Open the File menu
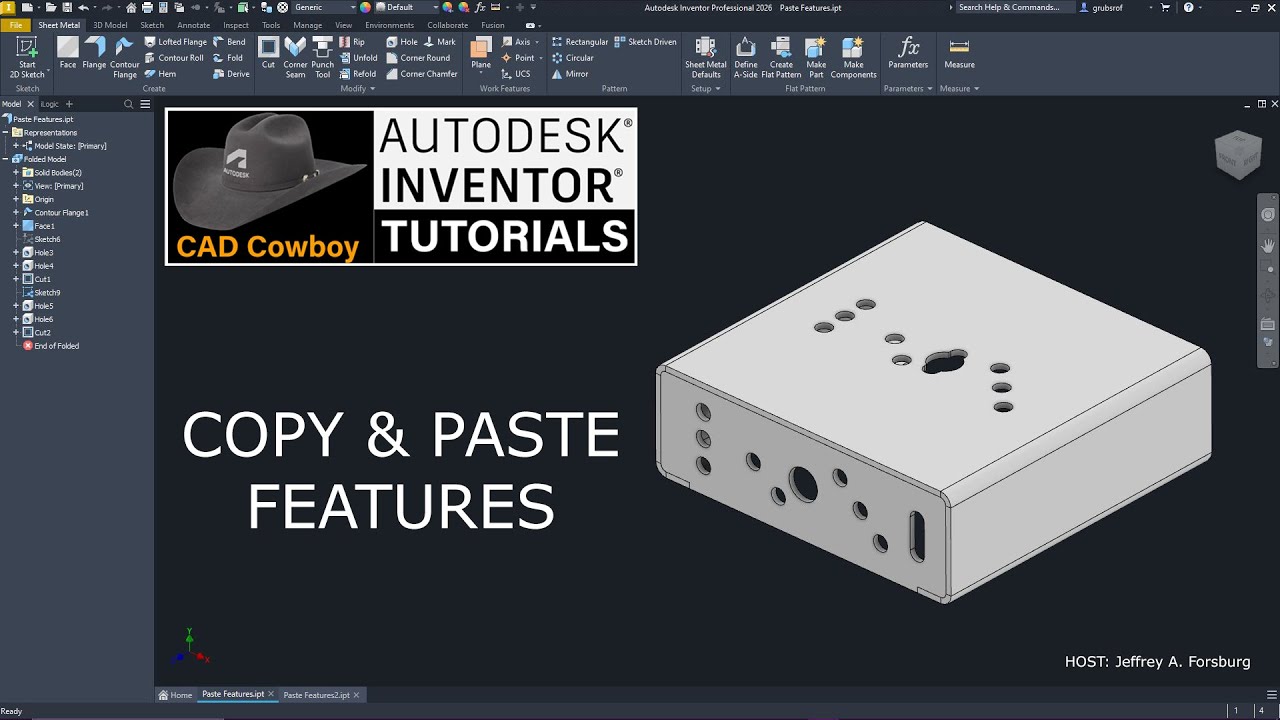The image size is (1280, 720). 15,25
